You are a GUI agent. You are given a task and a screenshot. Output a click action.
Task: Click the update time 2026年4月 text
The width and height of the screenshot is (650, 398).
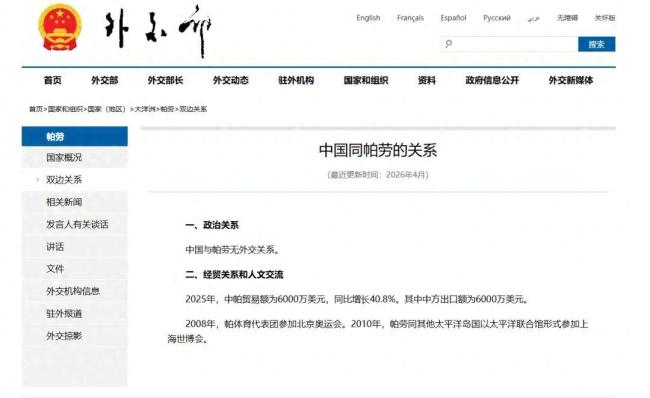(378, 175)
